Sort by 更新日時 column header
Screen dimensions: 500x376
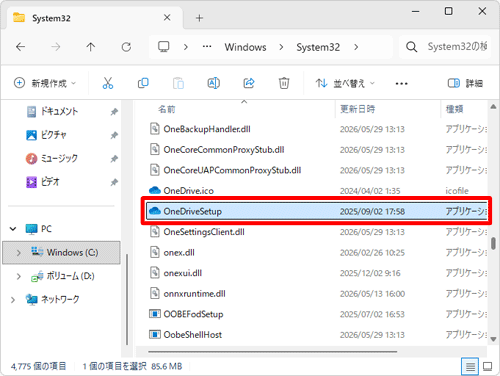tap(358, 109)
